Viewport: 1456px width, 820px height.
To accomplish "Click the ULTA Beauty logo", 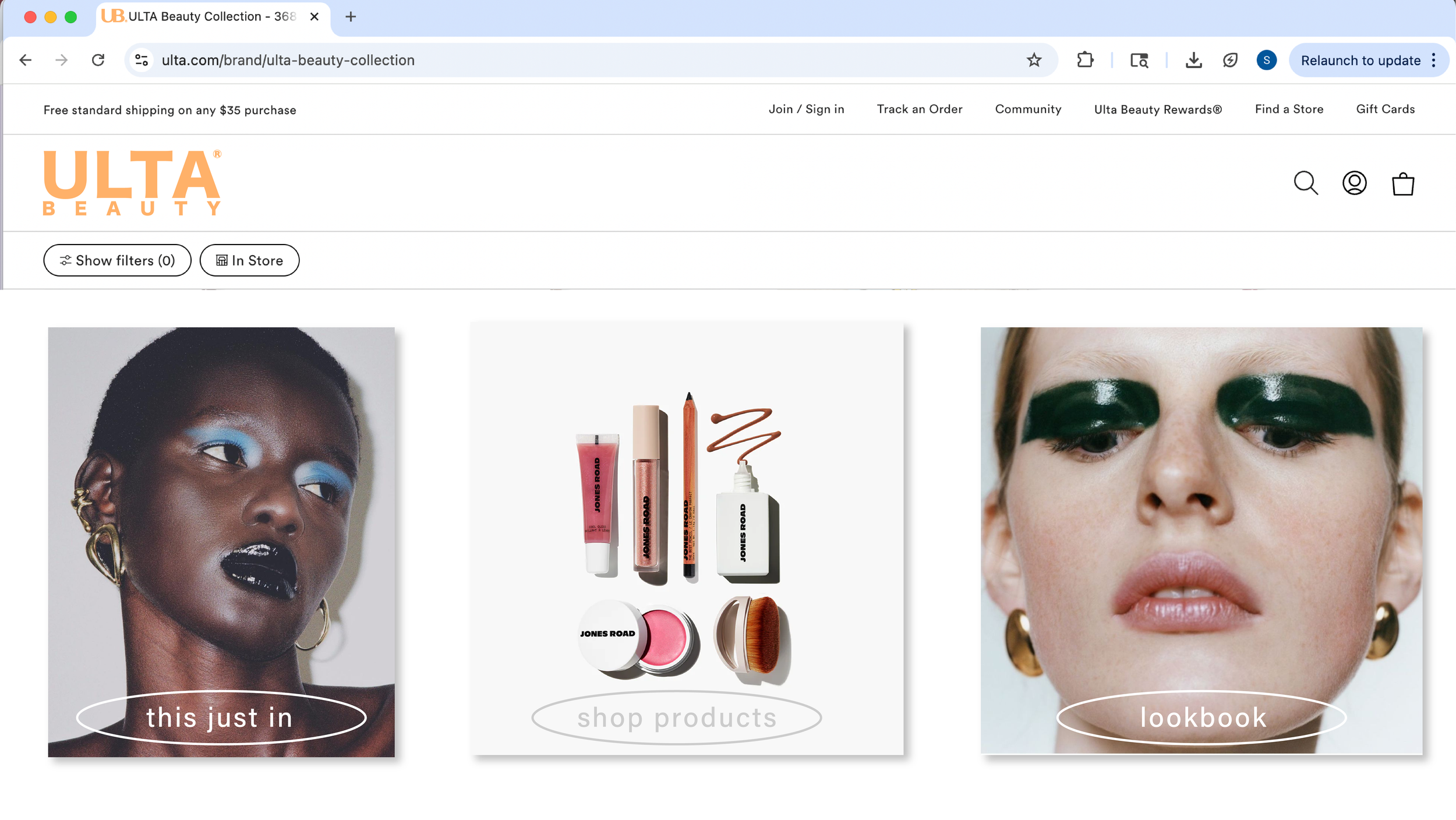I will click(132, 183).
